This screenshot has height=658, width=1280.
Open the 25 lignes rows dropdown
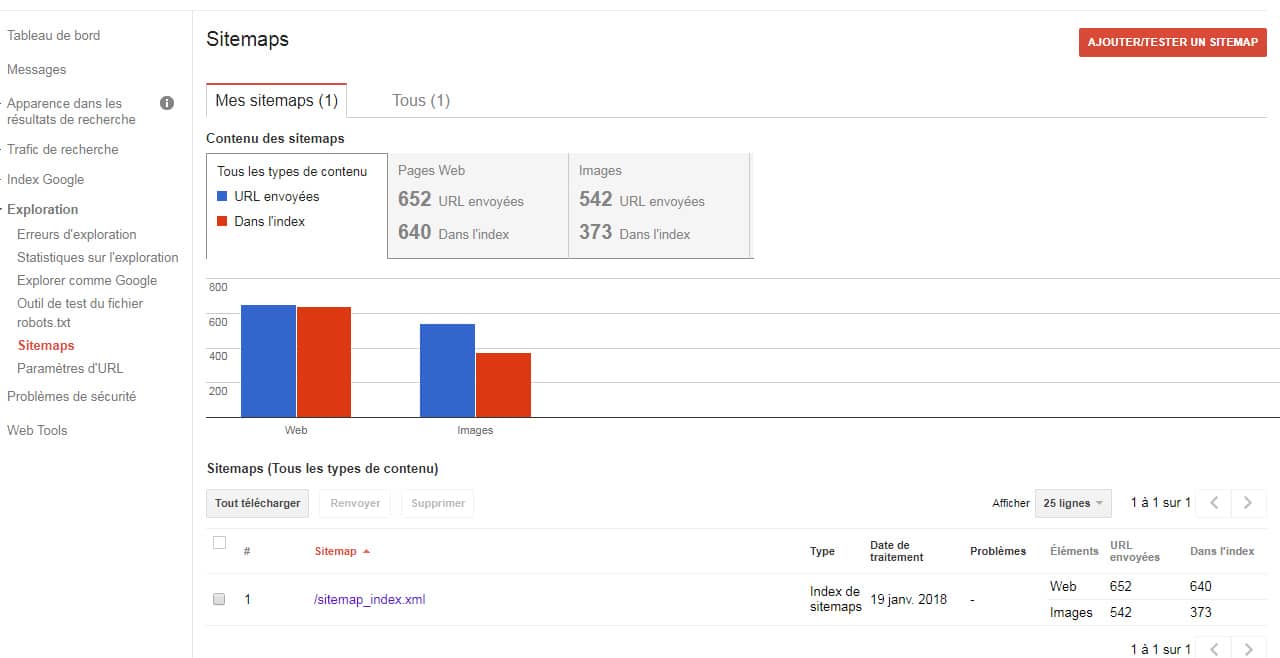1072,503
